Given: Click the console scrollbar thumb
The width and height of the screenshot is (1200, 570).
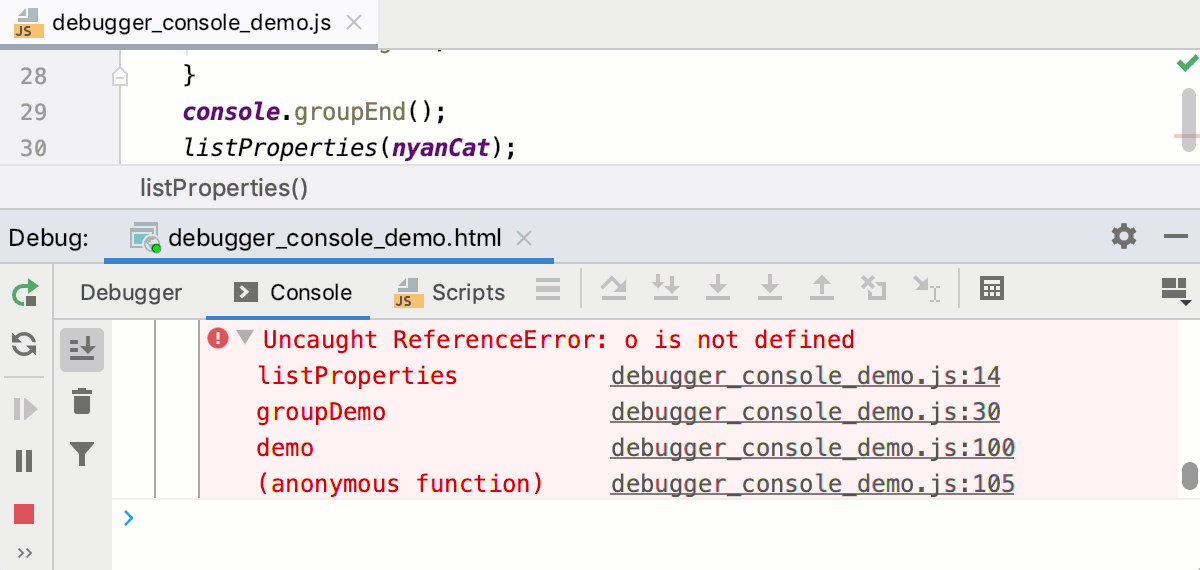Looking at the screenshot, I should [x=1189, y=474].
